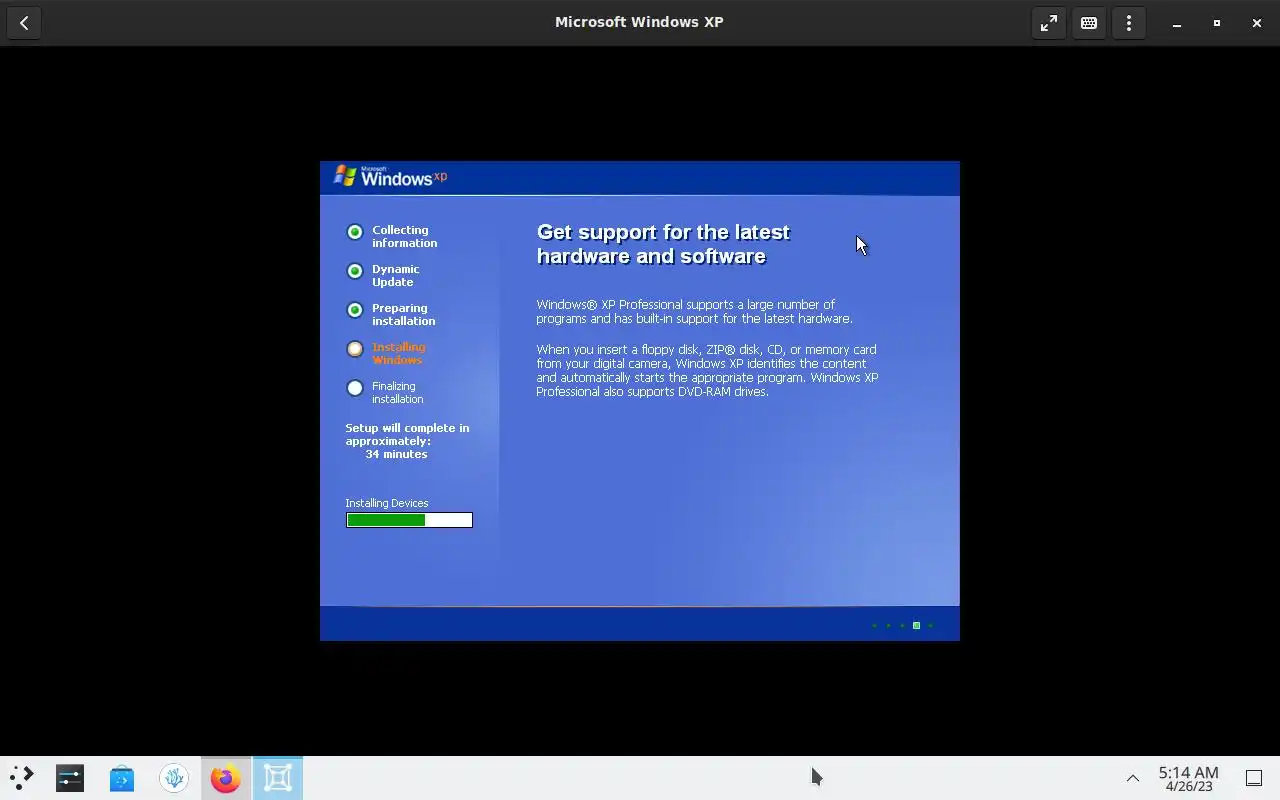The height and width of the screenshot is (800, 1280).
Task: Click the Installing Windows step indicator
Action: (x=355, y=349)
